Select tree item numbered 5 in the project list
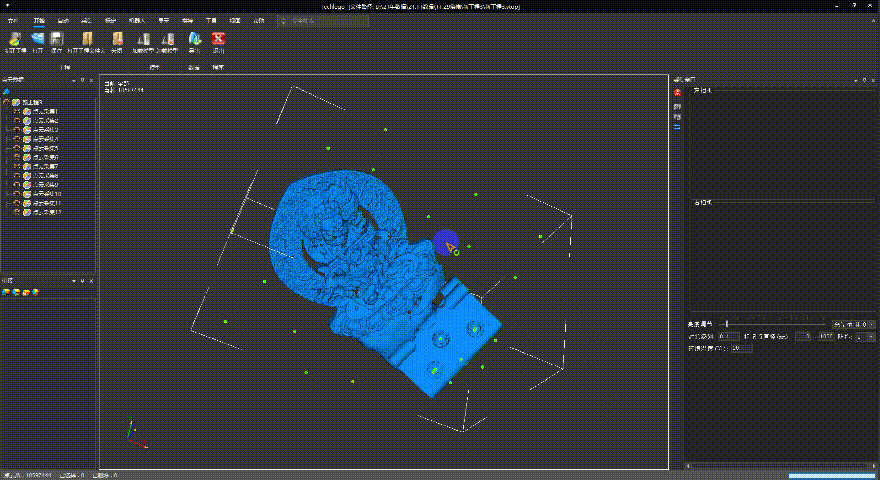Image resolution: width=880 pixels, height=480 pixels. click(47, 148)
